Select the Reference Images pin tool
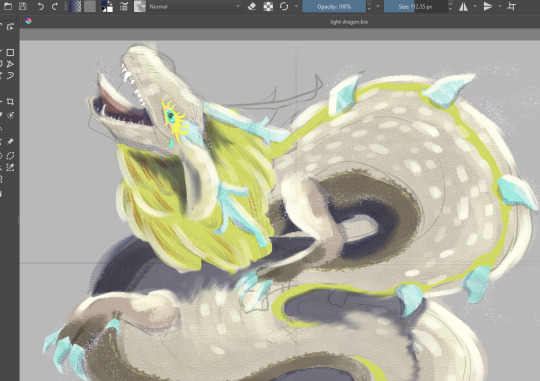This screenshot has height=381, width=540. pos(10,142)
